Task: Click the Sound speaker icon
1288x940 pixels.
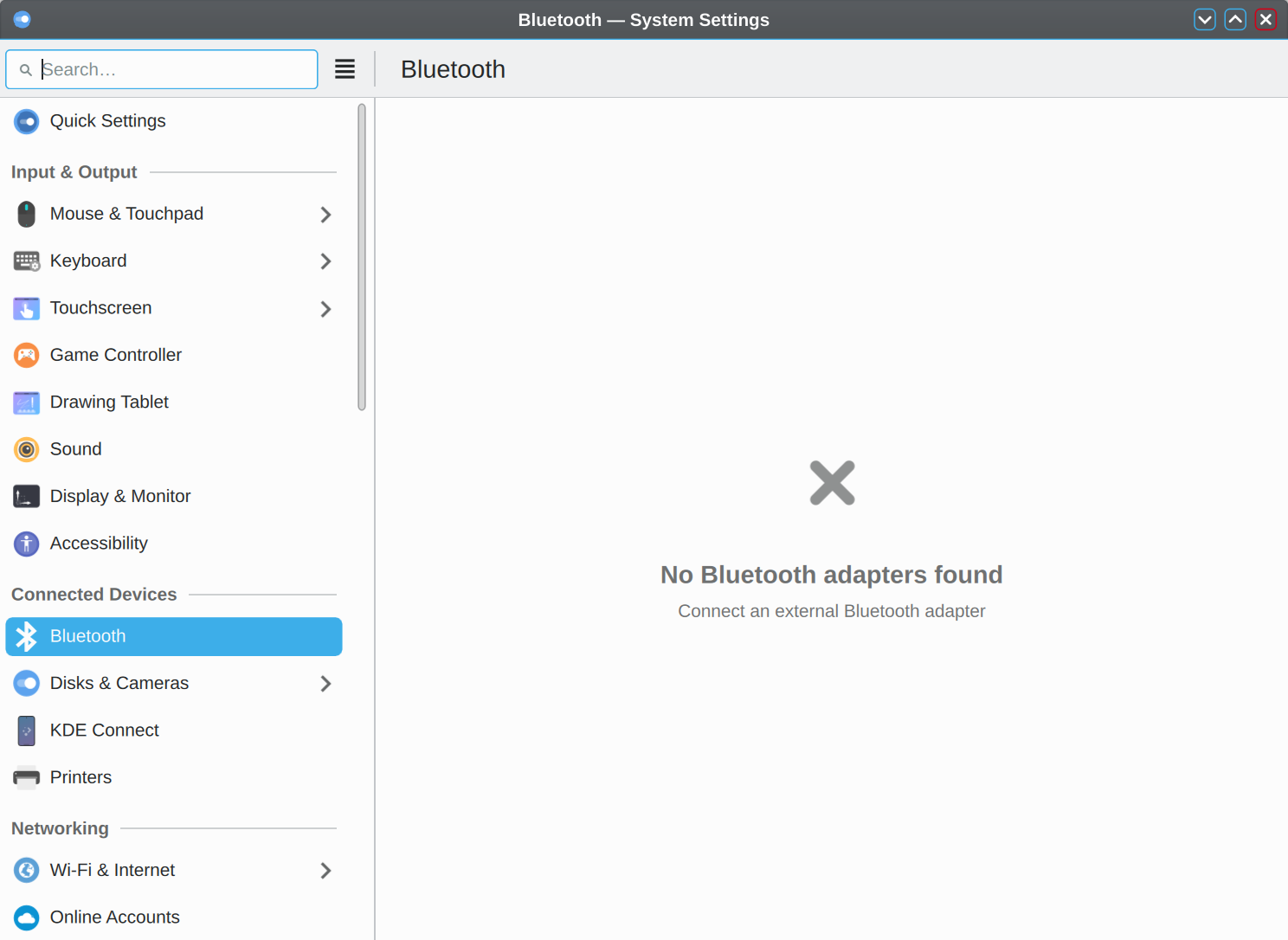Action: (26, 449)
